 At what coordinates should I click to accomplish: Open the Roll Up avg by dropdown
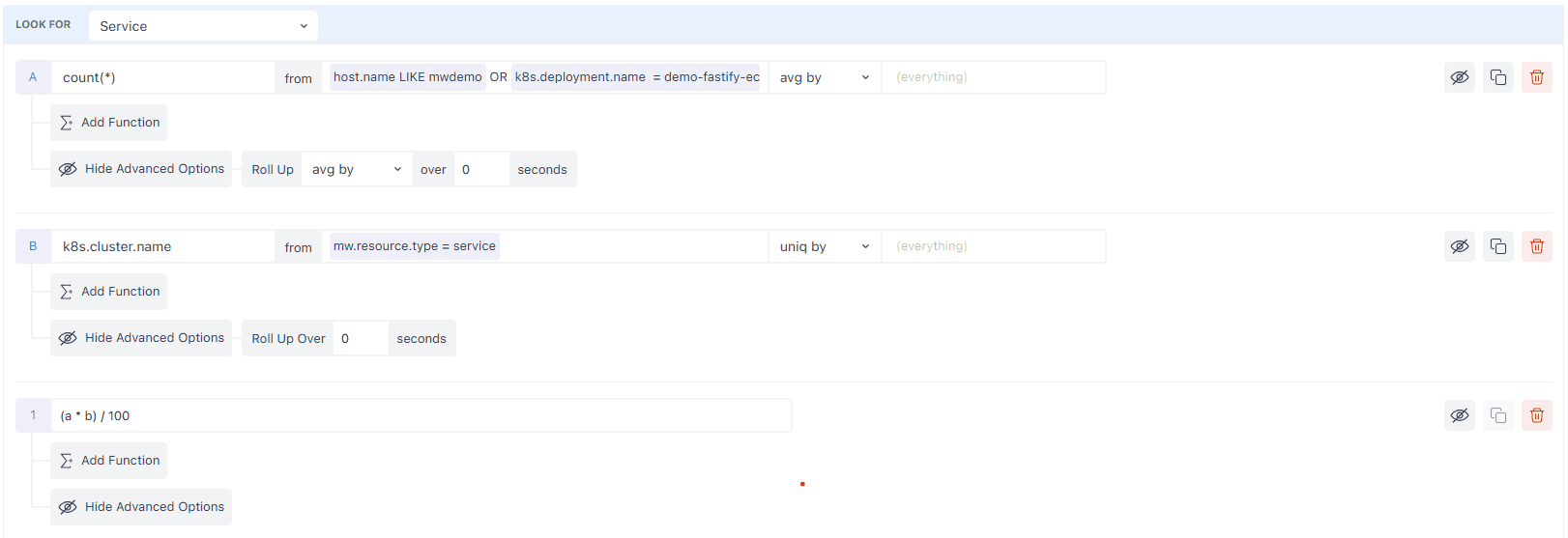pos(356,169)
